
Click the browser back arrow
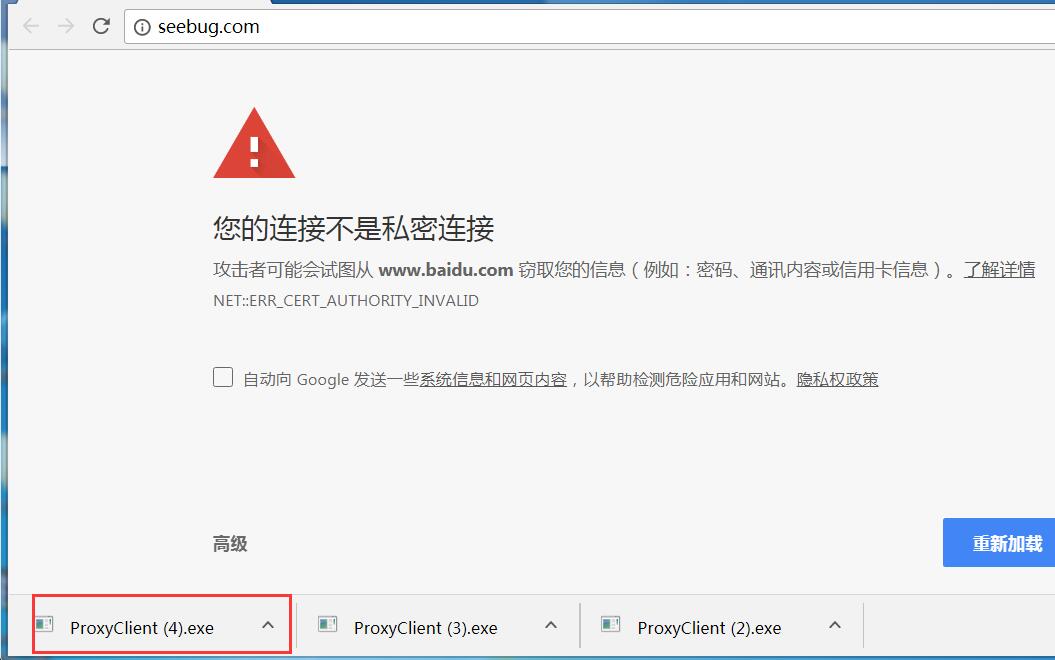[30, 27]
